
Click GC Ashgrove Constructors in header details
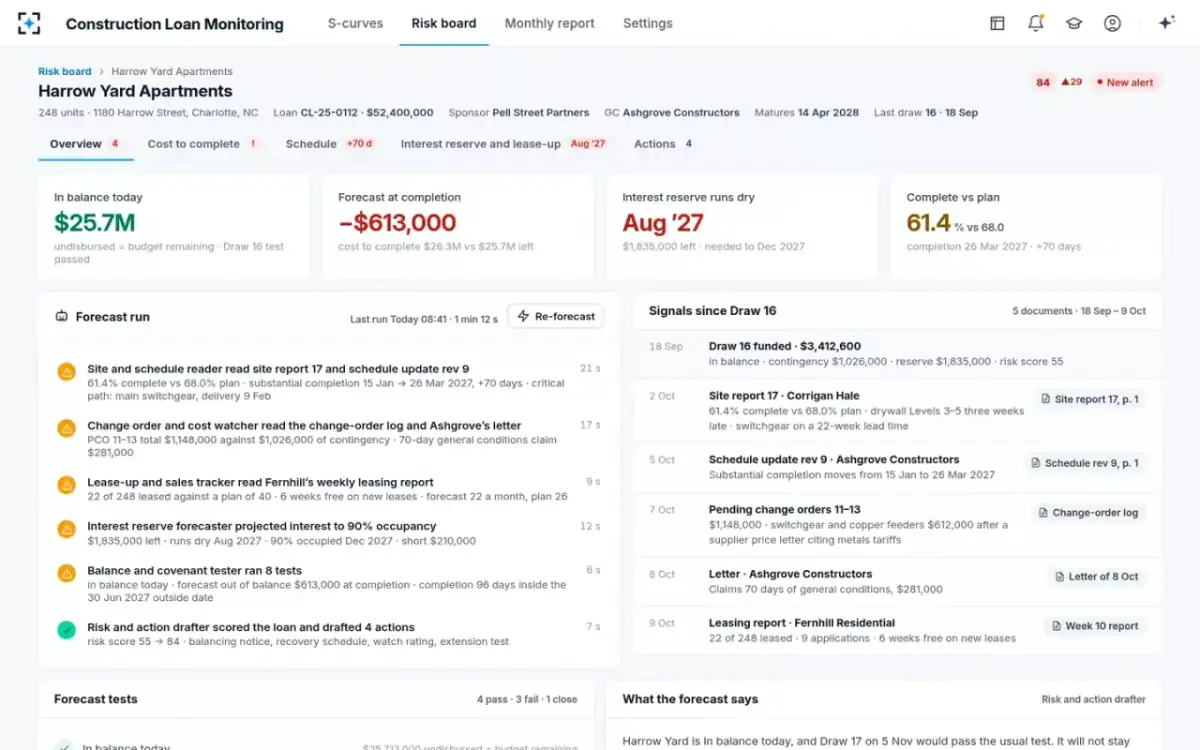click(x=672, y=113)
